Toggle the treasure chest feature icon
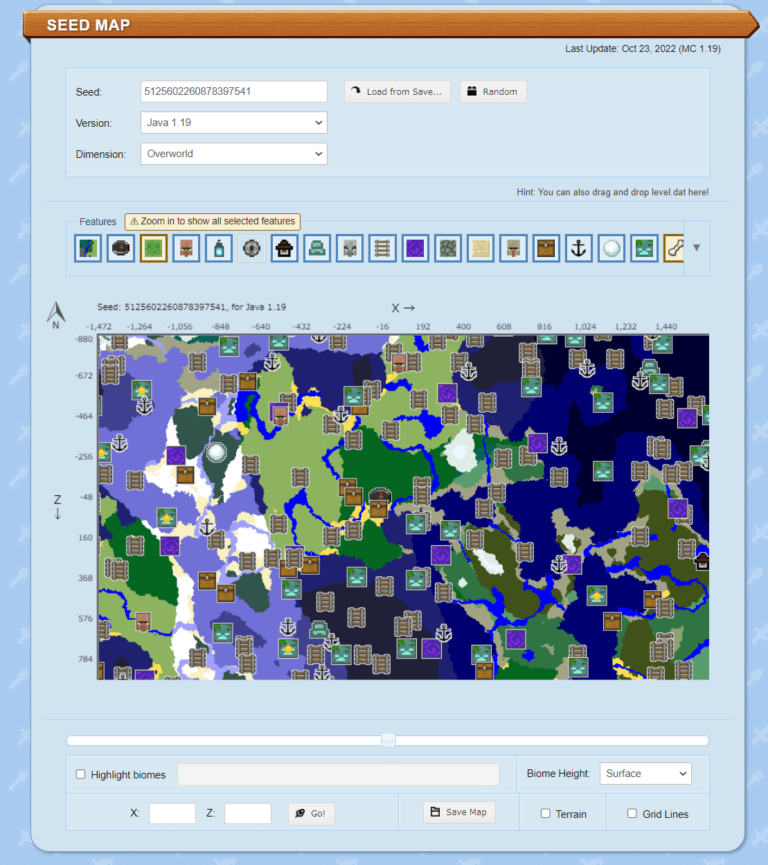Viewport: 768px width, 865px height. (x=546, y=248)
